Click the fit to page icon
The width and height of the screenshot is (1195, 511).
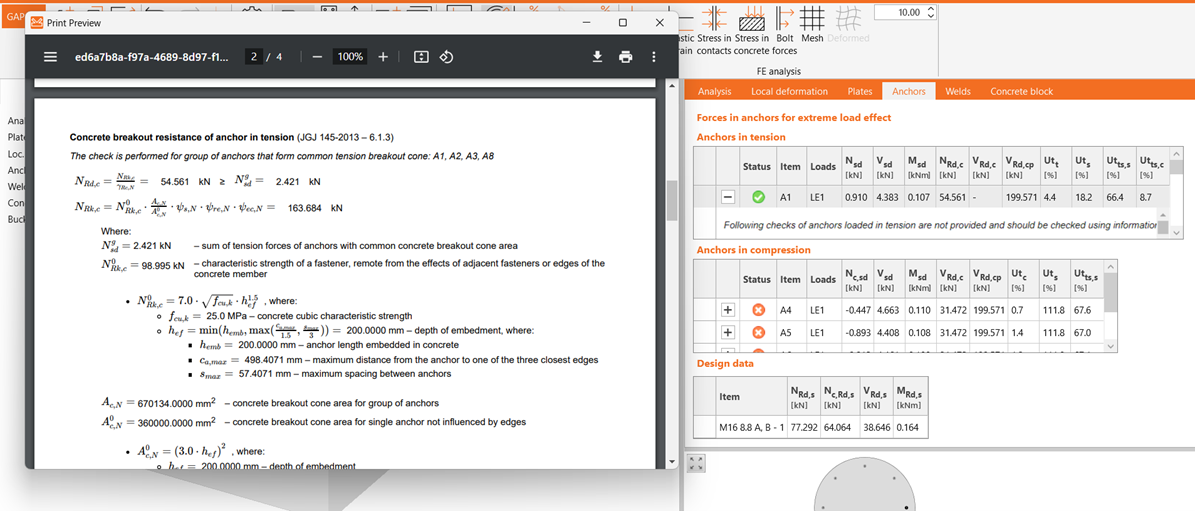(421, 57)
